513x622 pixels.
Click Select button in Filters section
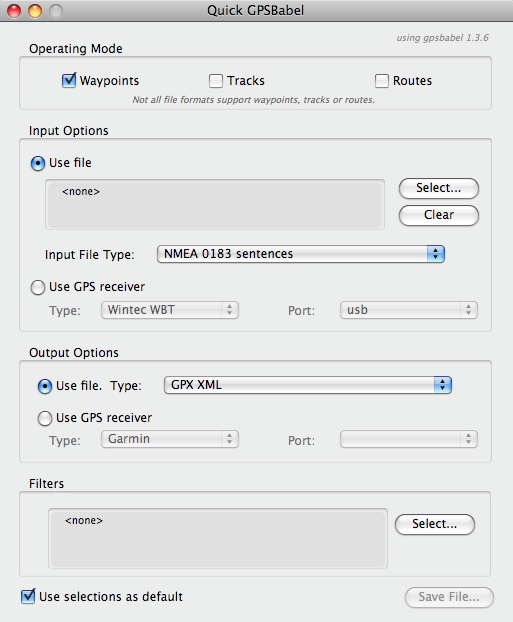point(435,524)
